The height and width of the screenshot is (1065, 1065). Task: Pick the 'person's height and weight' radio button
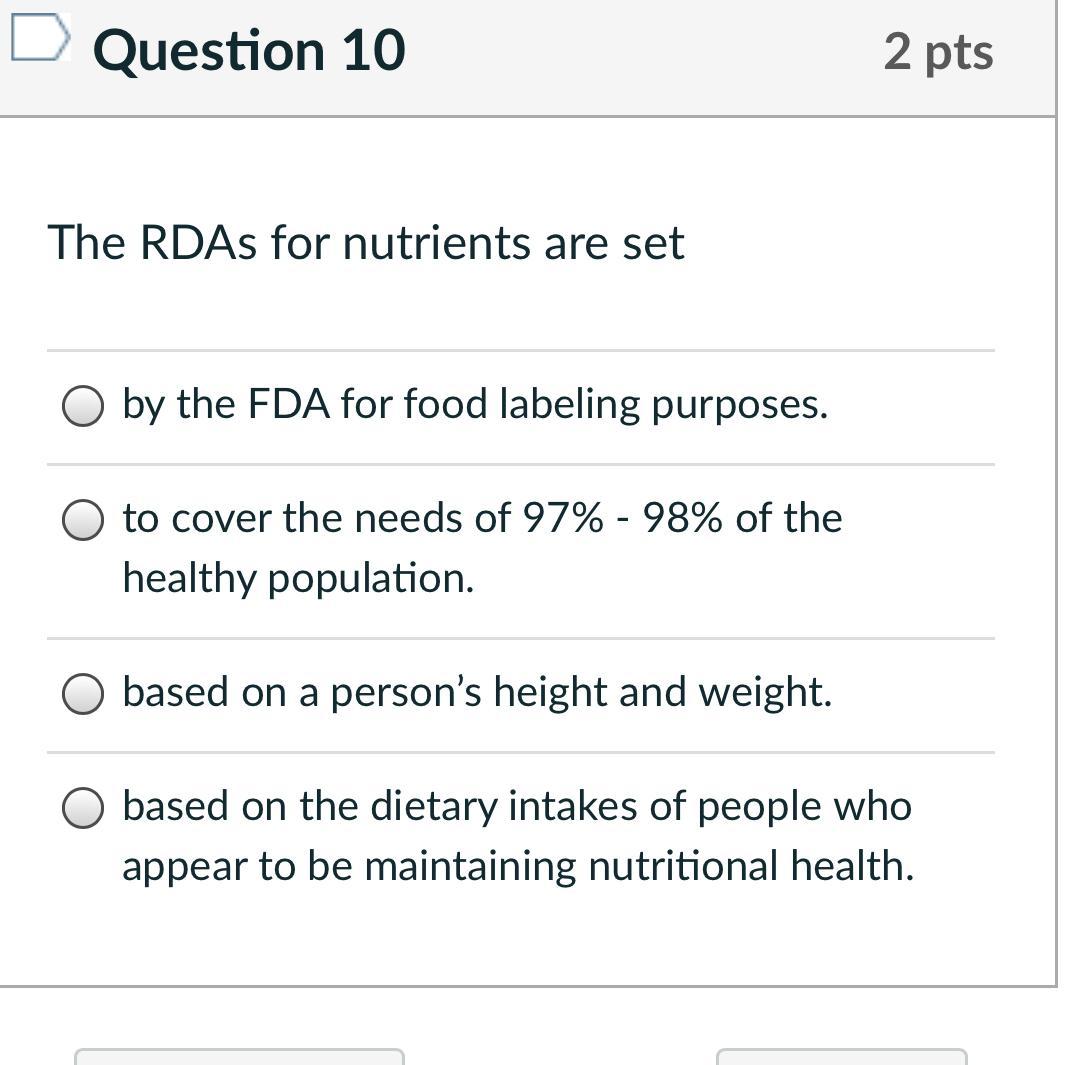click(x=83, y=695)
